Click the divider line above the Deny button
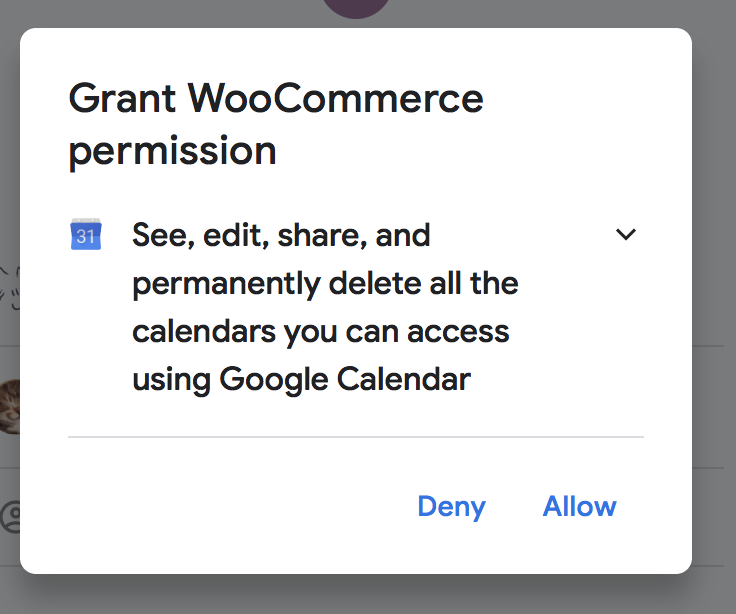The width and height of the screenshot is (736, 614). [355, 437]
